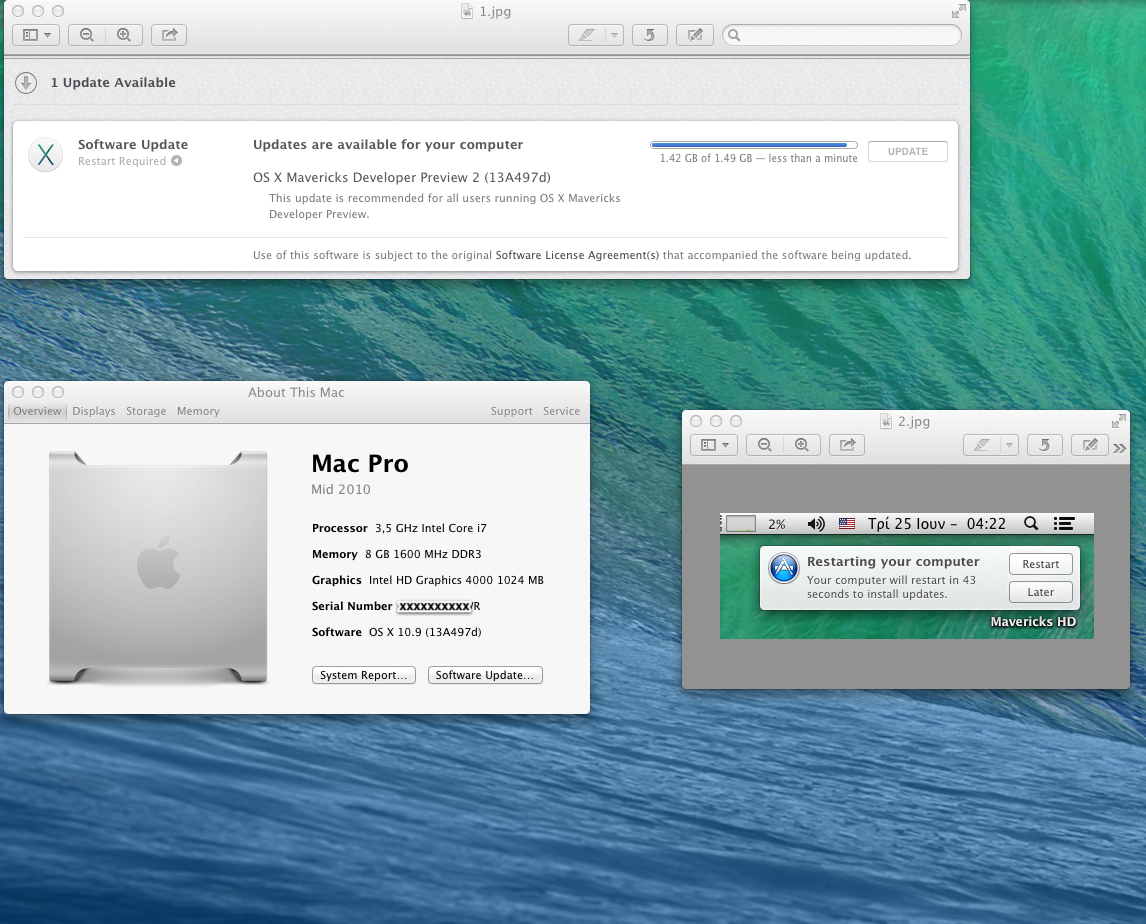The height and width of the screenshot is (924, 1146).
Task: Click the Software License Agreement(s) link in 1.jpg
Action: coord(577,255)
